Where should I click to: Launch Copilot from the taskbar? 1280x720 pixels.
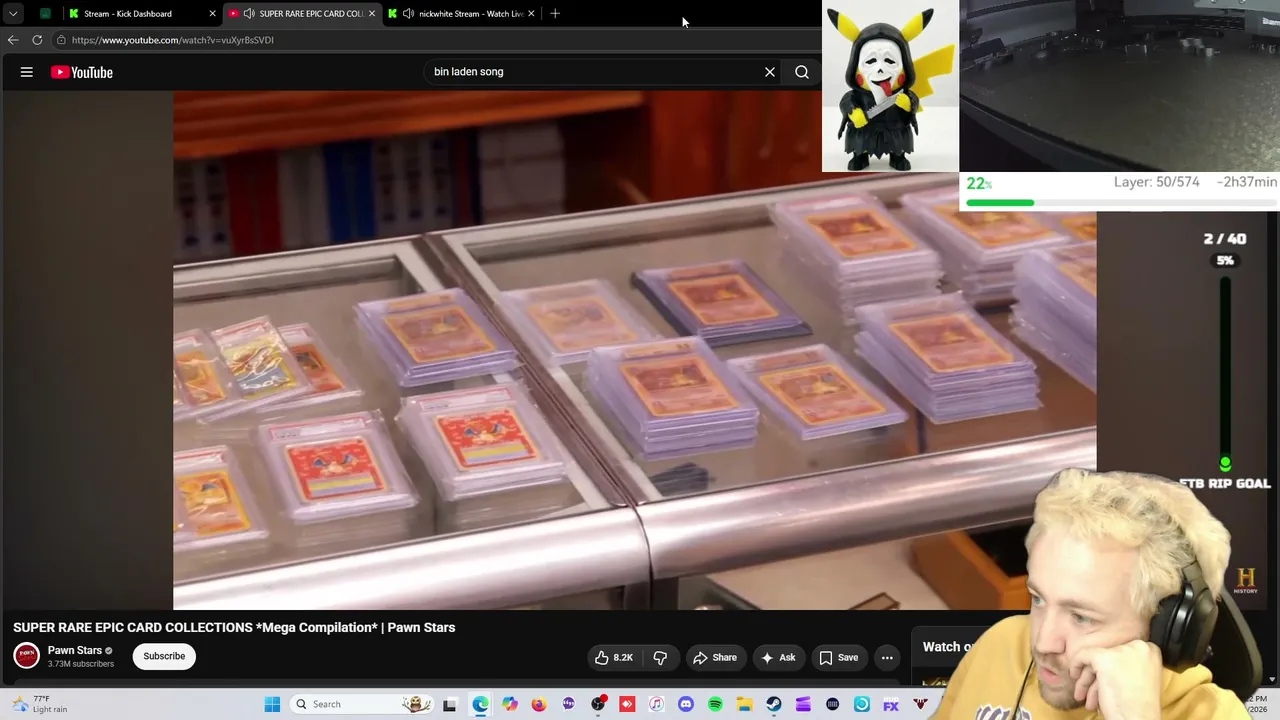pos(510,704)
